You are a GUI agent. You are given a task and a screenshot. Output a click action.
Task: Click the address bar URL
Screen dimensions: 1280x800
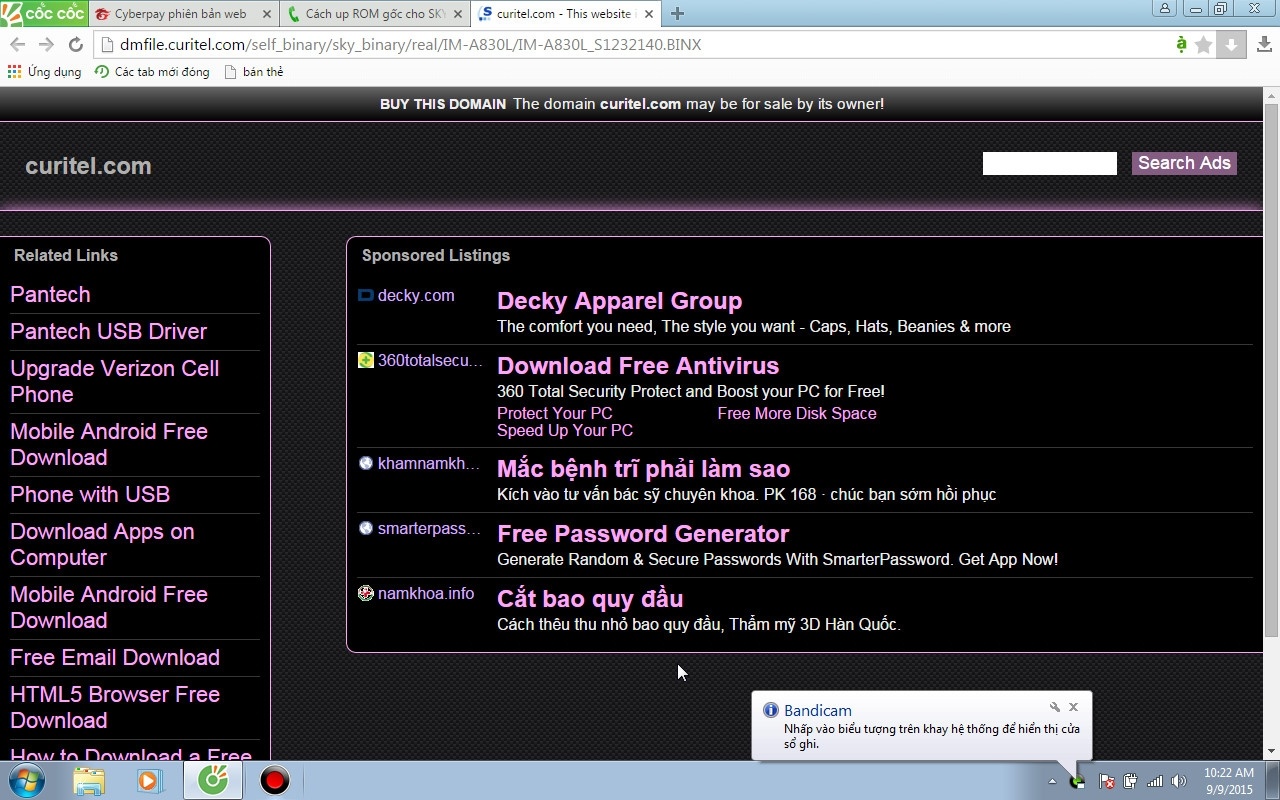tap(410, 45)
